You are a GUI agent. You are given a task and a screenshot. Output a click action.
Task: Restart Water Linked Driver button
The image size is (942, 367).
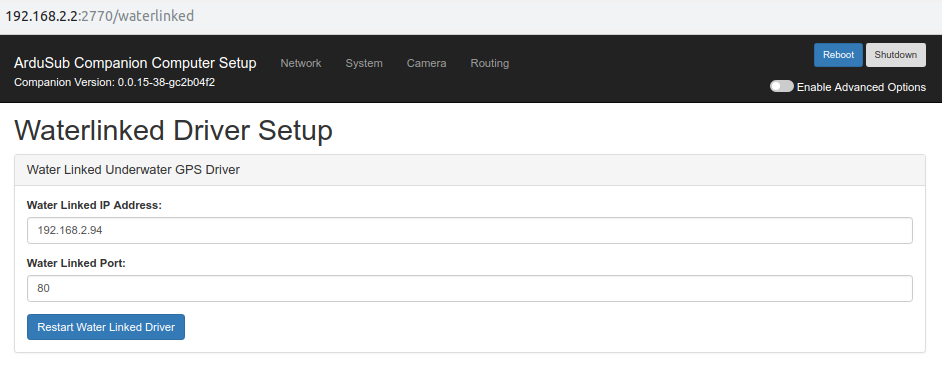(x=106, y=327)
